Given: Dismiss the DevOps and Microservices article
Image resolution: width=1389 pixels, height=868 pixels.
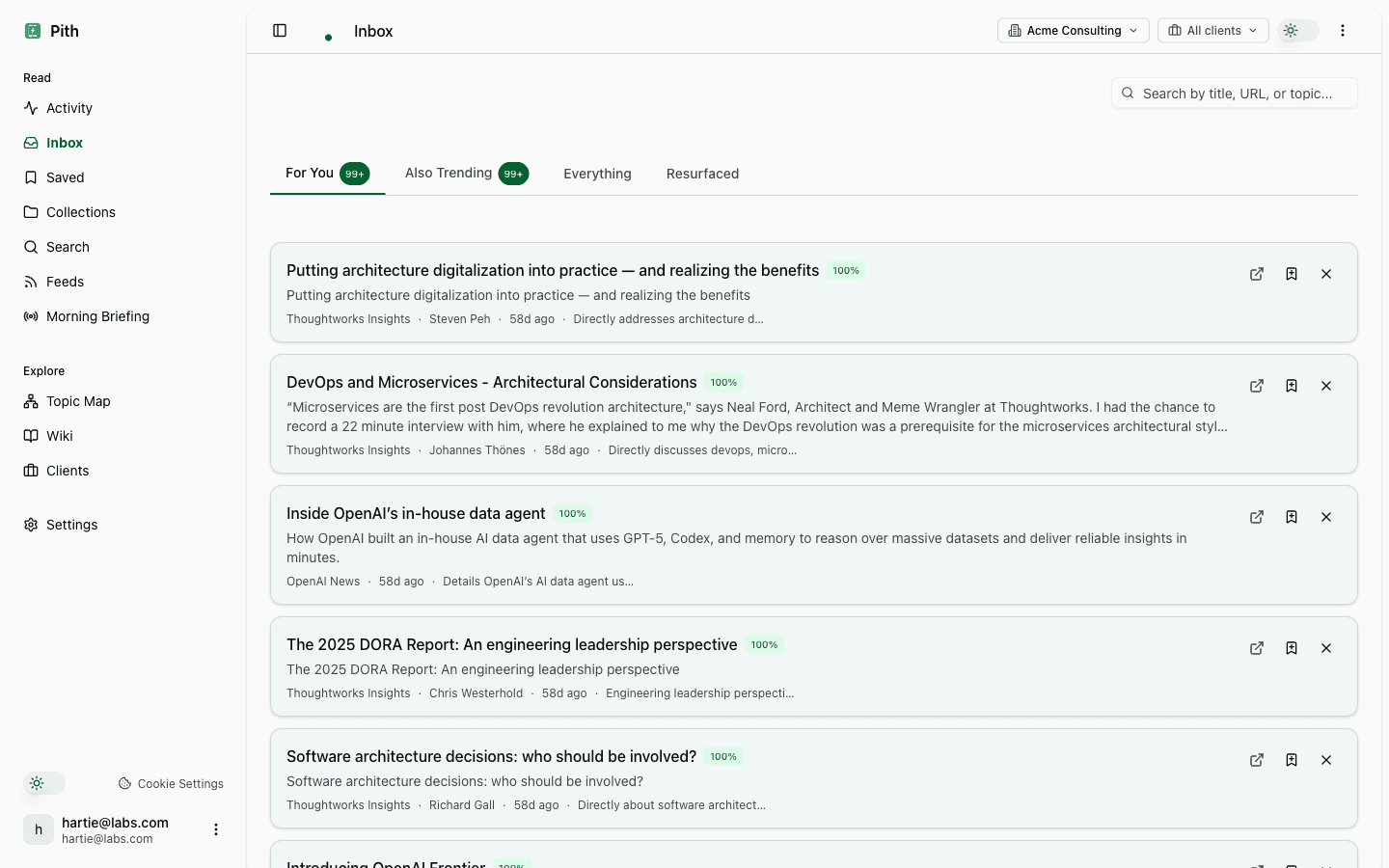Looking at the screenshot, I should point(1326,386).
